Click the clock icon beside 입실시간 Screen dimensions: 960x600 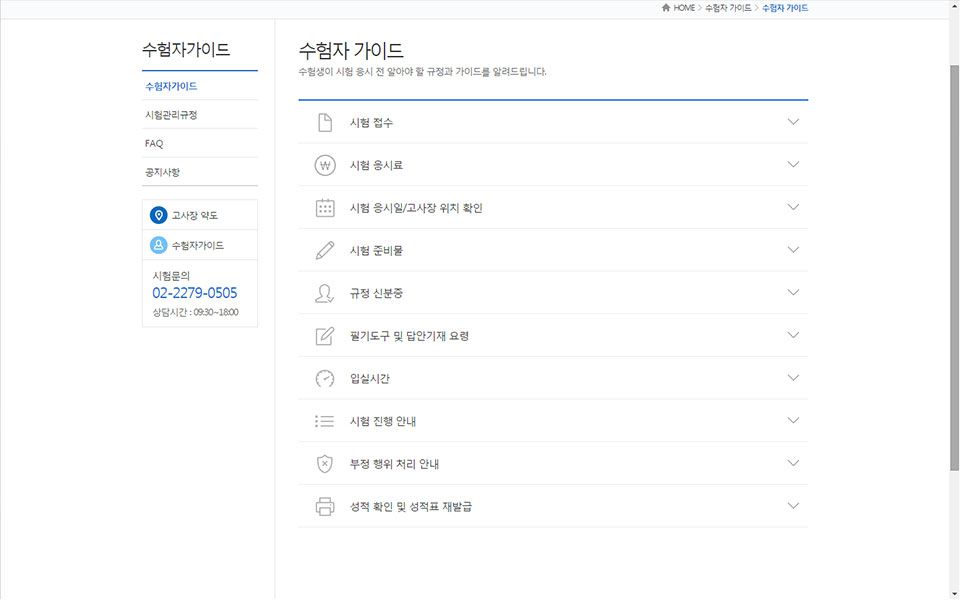pyautogui.click(x=324, y=379)
